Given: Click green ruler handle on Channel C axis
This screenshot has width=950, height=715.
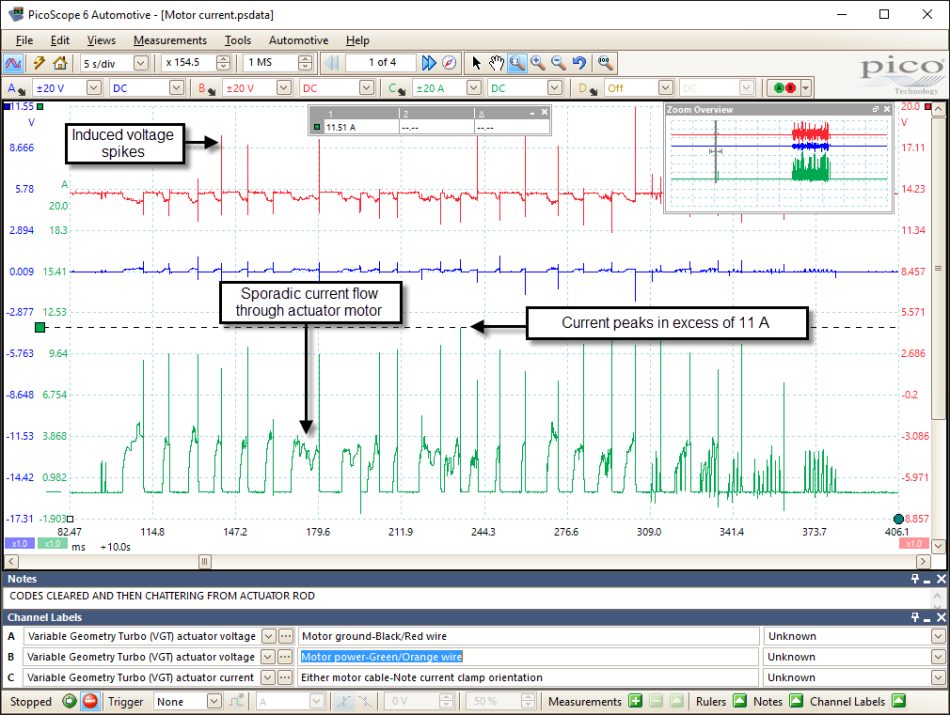Looking at the screenshot, I should (40, 328).
